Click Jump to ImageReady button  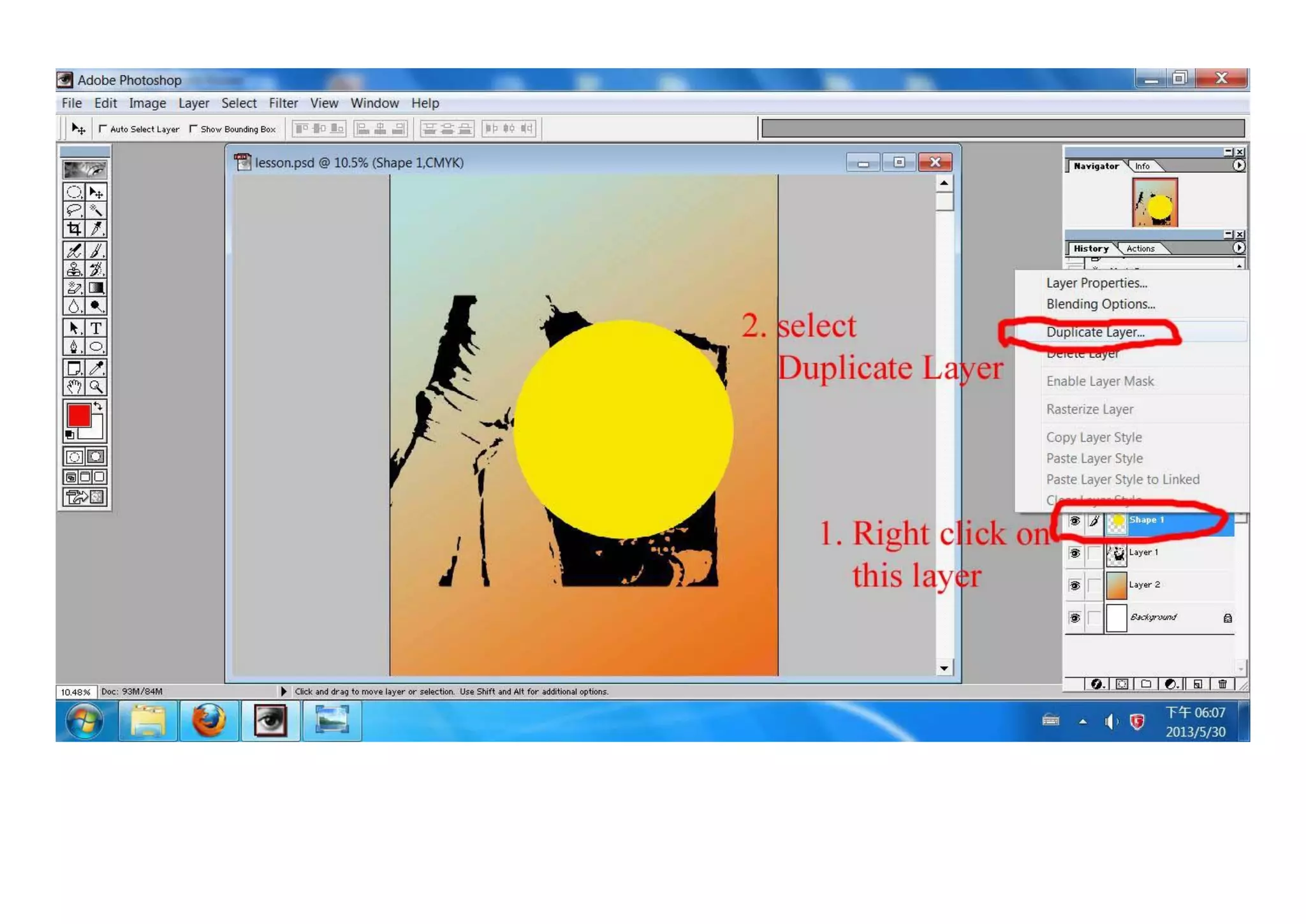tap(84, 497)
